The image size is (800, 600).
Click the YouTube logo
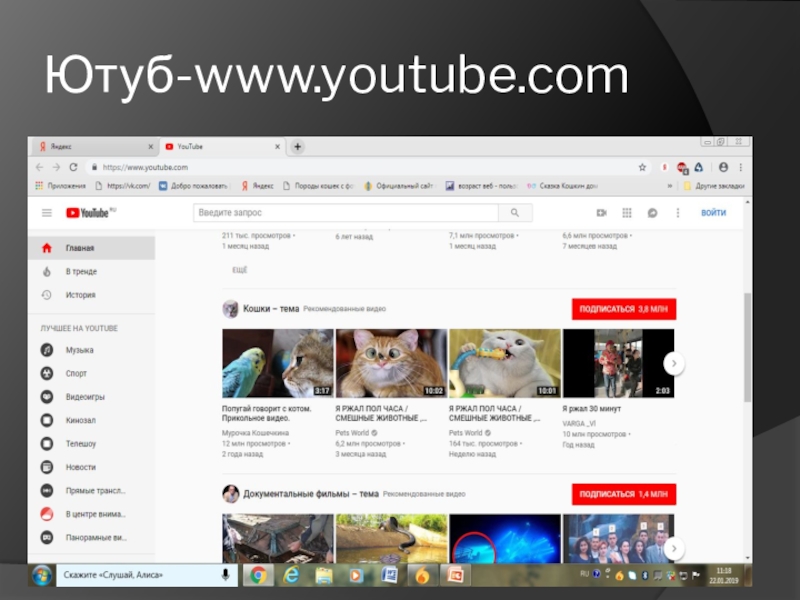click(x=90, y=213)
